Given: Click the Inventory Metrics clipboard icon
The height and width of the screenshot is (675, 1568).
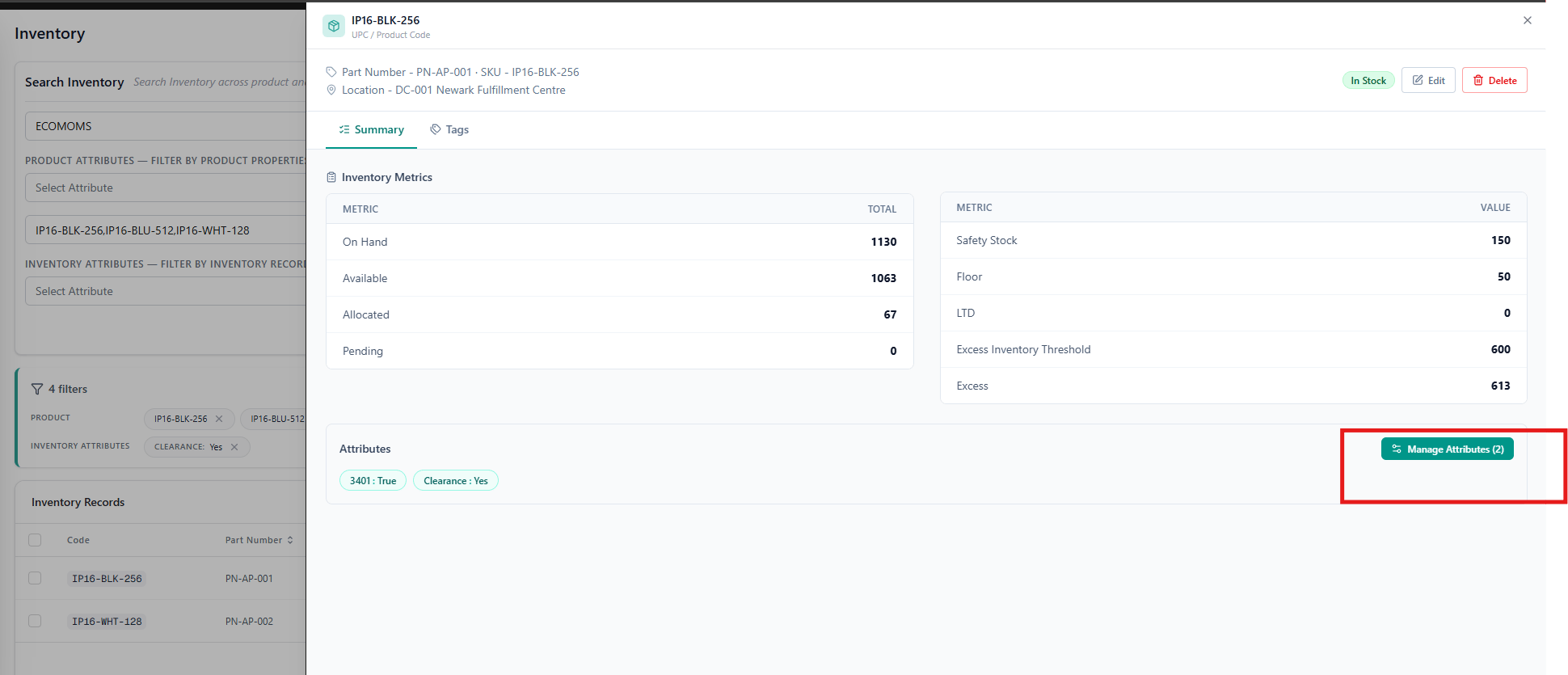Looking at the screenshot, I should click(331, 177).
